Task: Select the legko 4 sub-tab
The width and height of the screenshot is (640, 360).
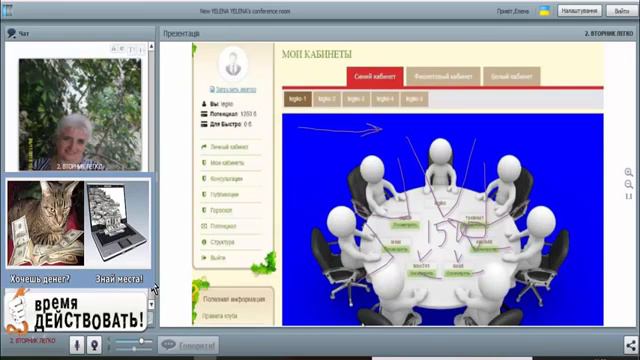Action: [385, 99]
